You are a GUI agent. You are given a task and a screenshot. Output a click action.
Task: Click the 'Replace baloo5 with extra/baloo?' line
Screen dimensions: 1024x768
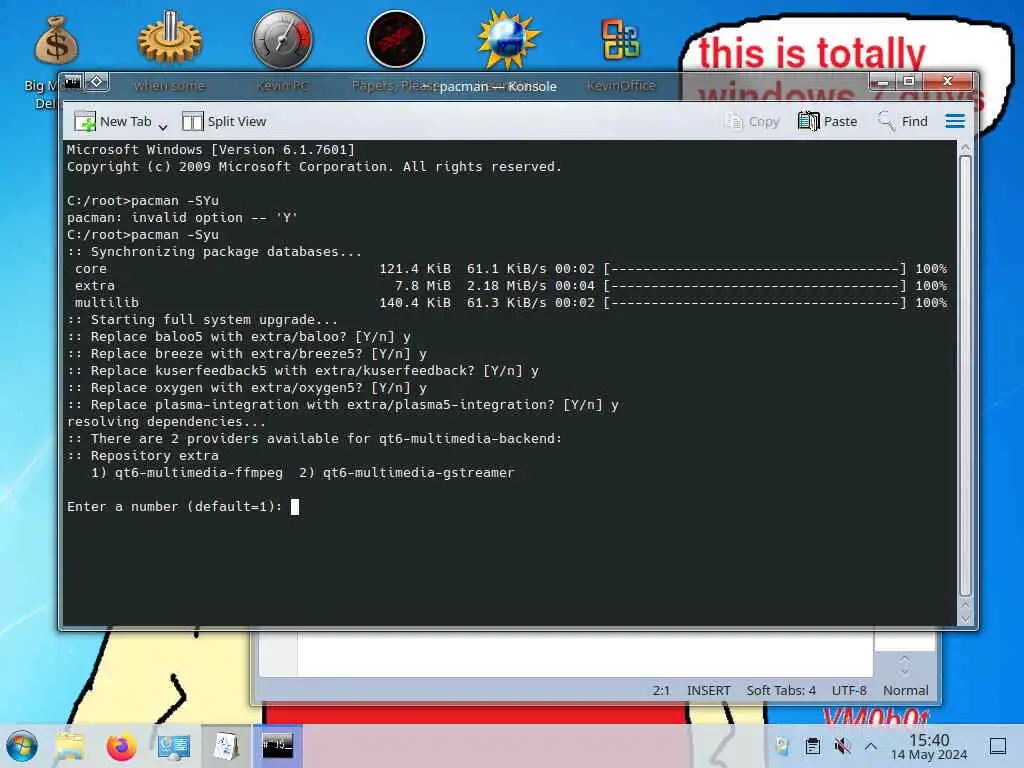238,337
